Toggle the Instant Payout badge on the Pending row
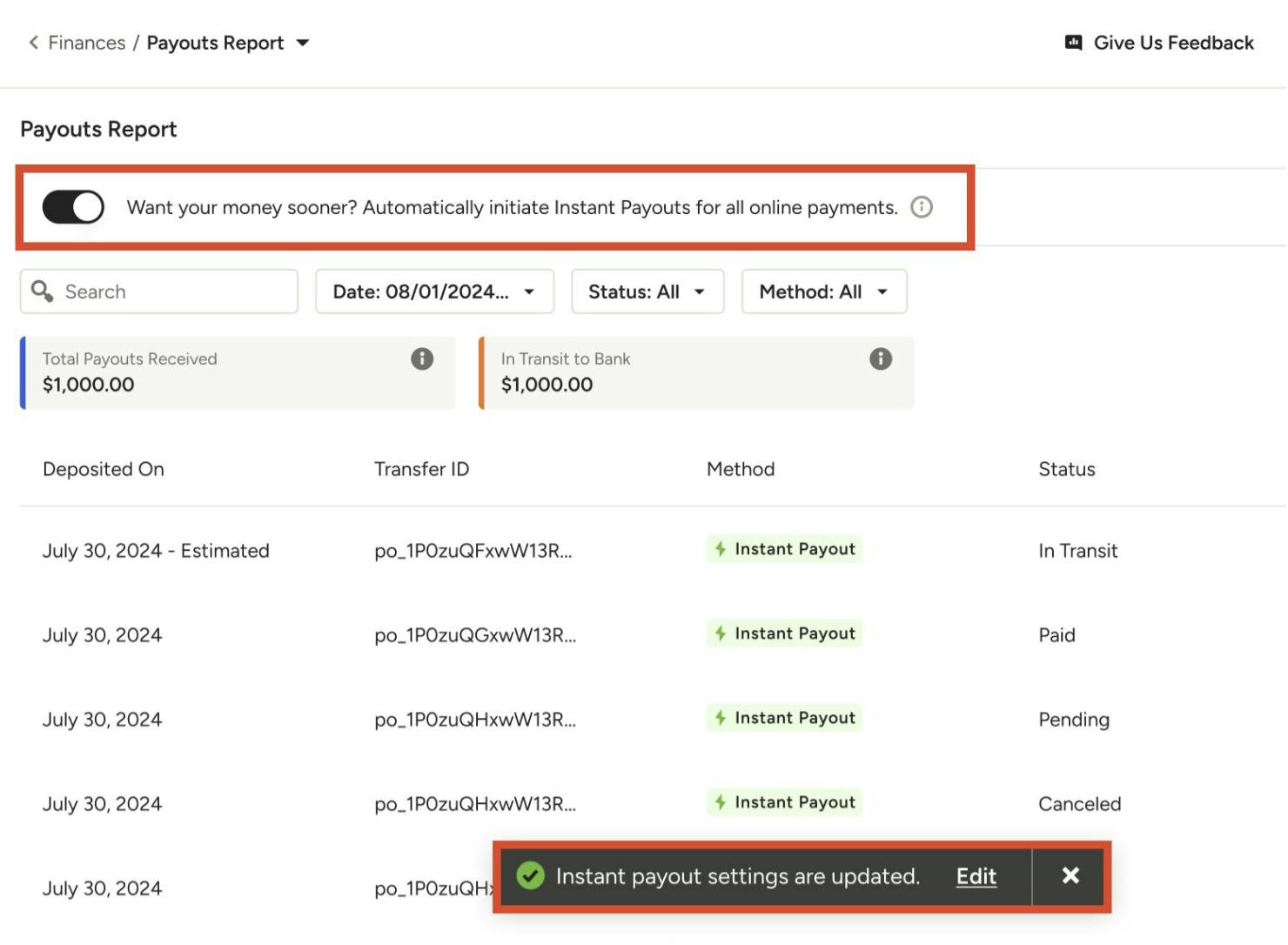This screenshot has height=945, width=1288. tap(782, 718)
